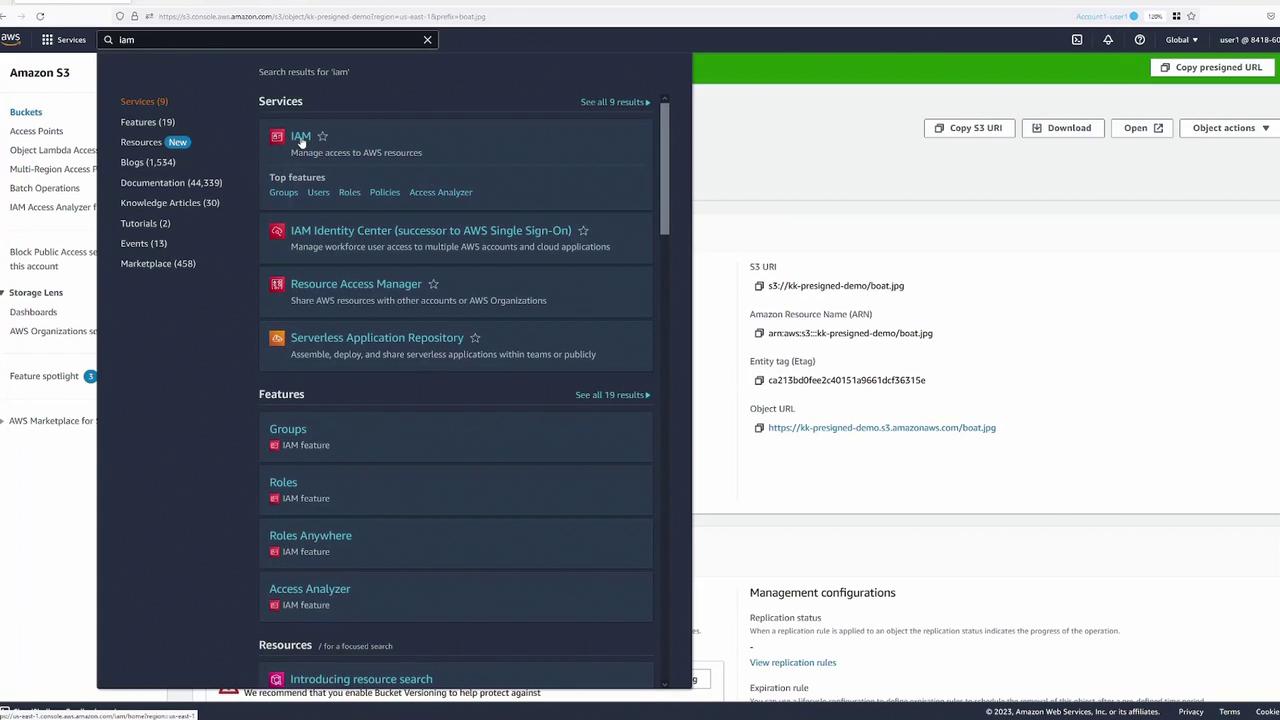This screenshot has width=1280, height=720.
Task: Click the Copy presigned URL button
Action: (x=1211, y=67)
